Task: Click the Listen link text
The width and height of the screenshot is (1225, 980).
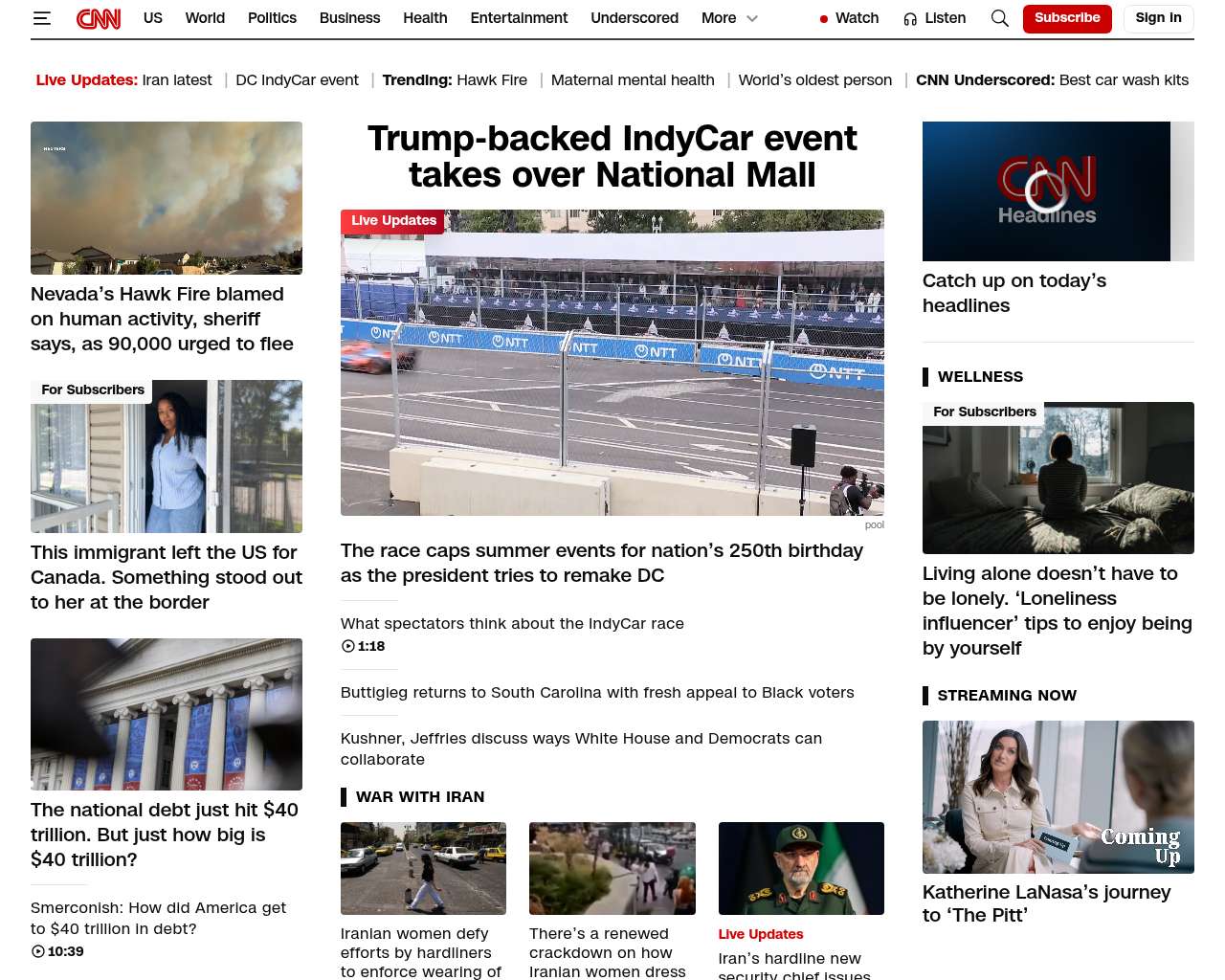Action: [x=946, y=18]
